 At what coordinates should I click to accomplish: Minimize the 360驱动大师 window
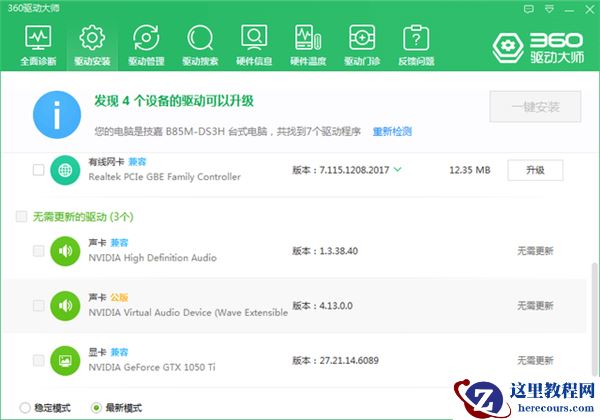[x=569, y=10]
